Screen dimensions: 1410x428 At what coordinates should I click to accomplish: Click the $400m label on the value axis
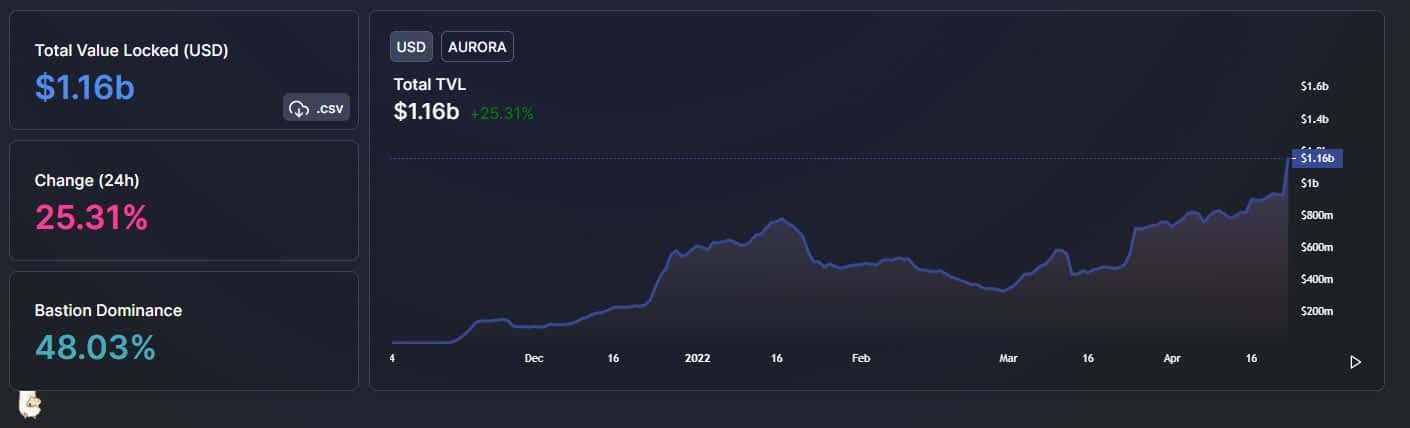[x=1315, y=279]
